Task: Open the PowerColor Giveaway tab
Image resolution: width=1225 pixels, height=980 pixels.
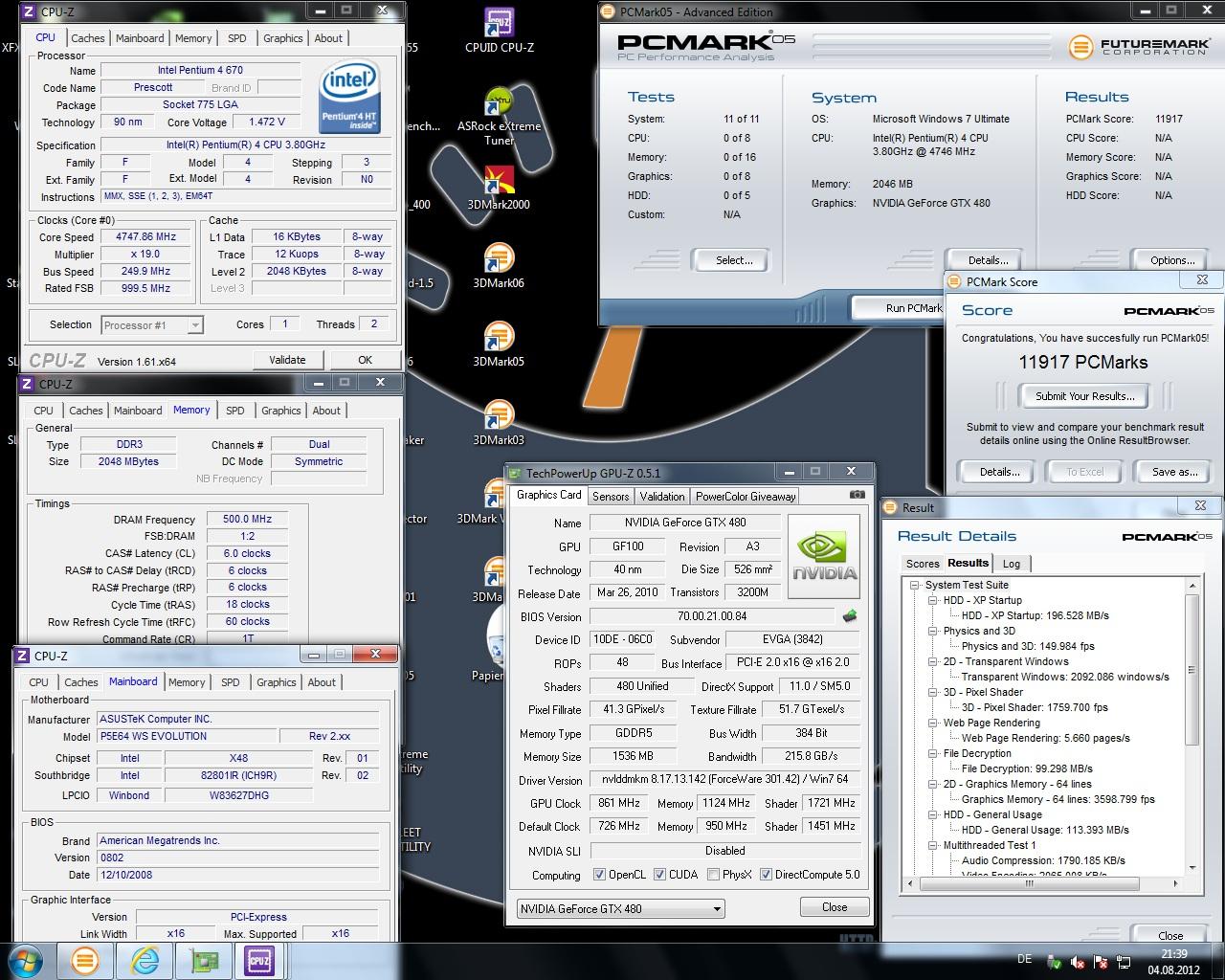Action: coord(746,497)
